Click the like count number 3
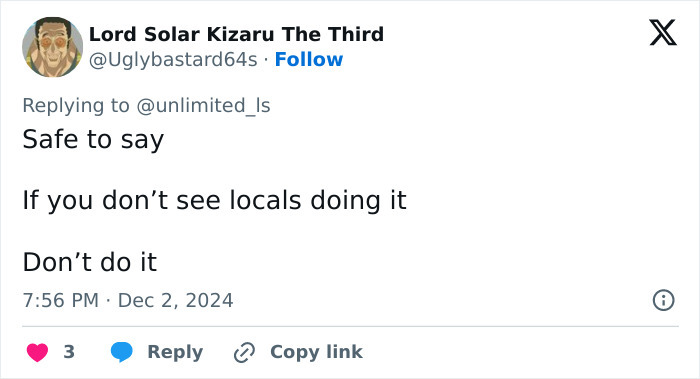Screen dimensions: 700x379 (x=69, y=352)
